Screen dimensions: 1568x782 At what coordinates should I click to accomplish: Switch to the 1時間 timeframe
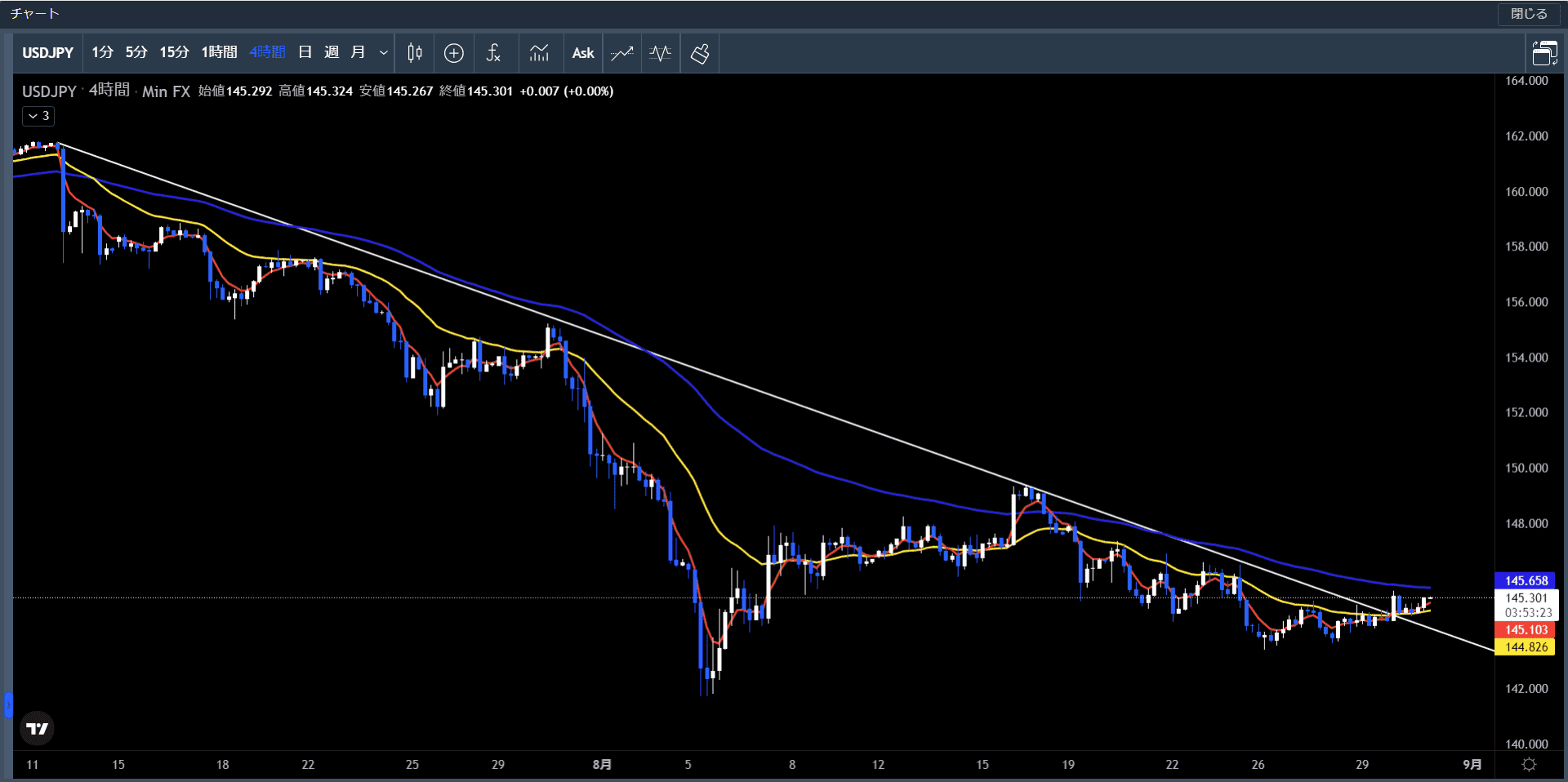(219, 52)
